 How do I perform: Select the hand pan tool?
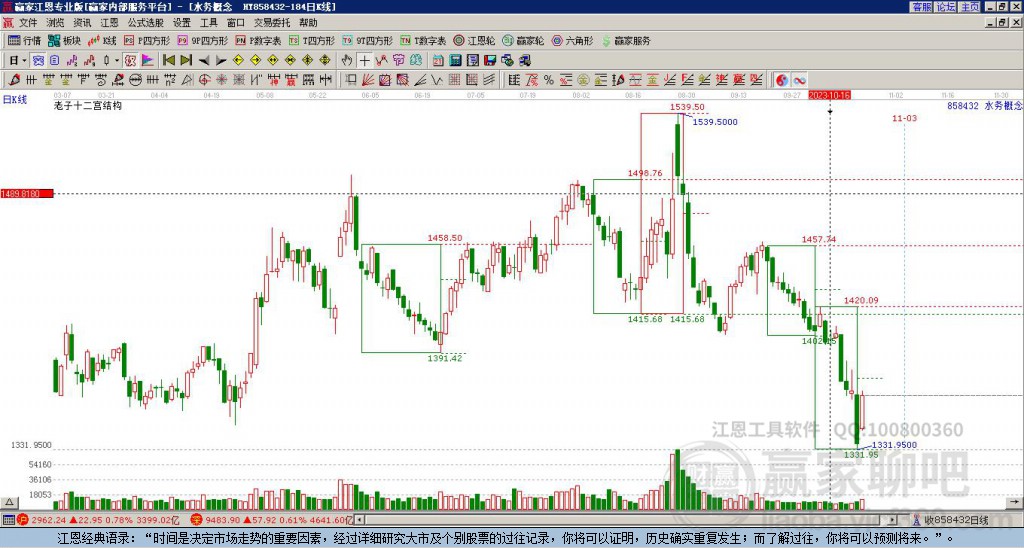[347, 60]
